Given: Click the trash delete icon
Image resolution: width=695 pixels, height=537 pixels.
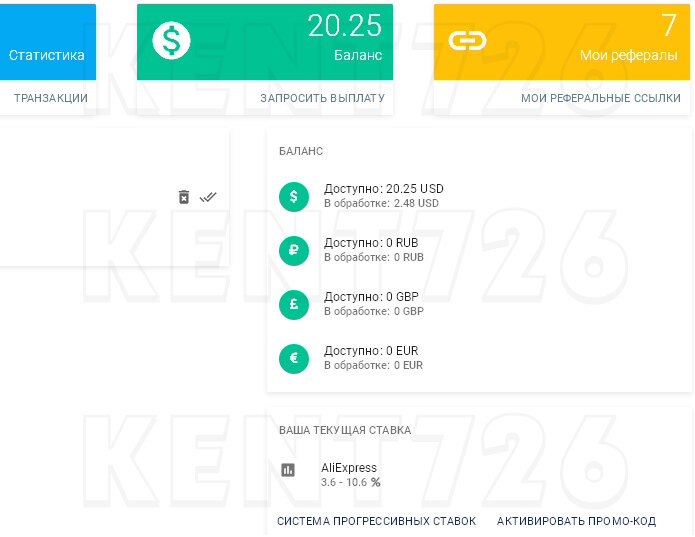Looking at the screenshot, I should click(184, 197).
